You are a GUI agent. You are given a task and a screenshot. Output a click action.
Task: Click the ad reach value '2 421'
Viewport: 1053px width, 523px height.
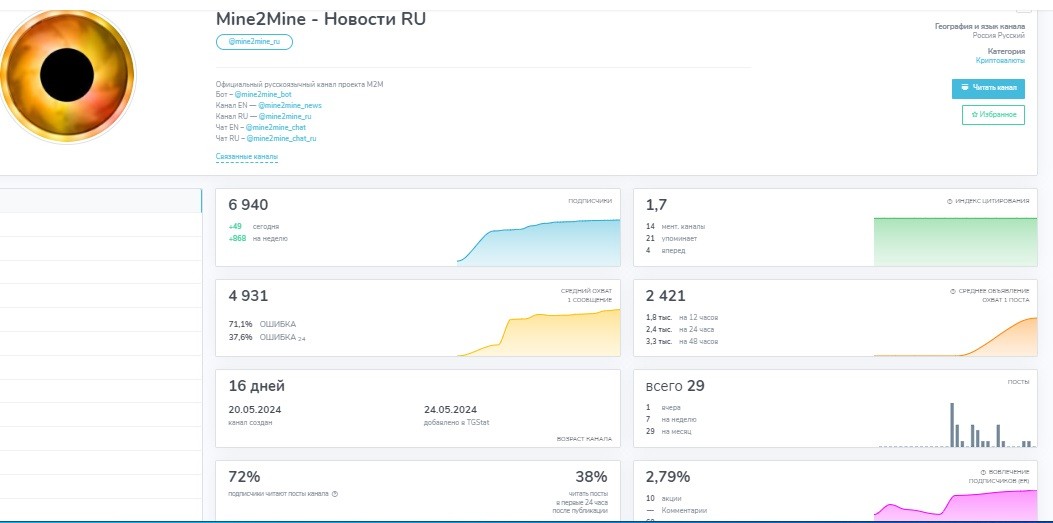click(x=665, y=296)
